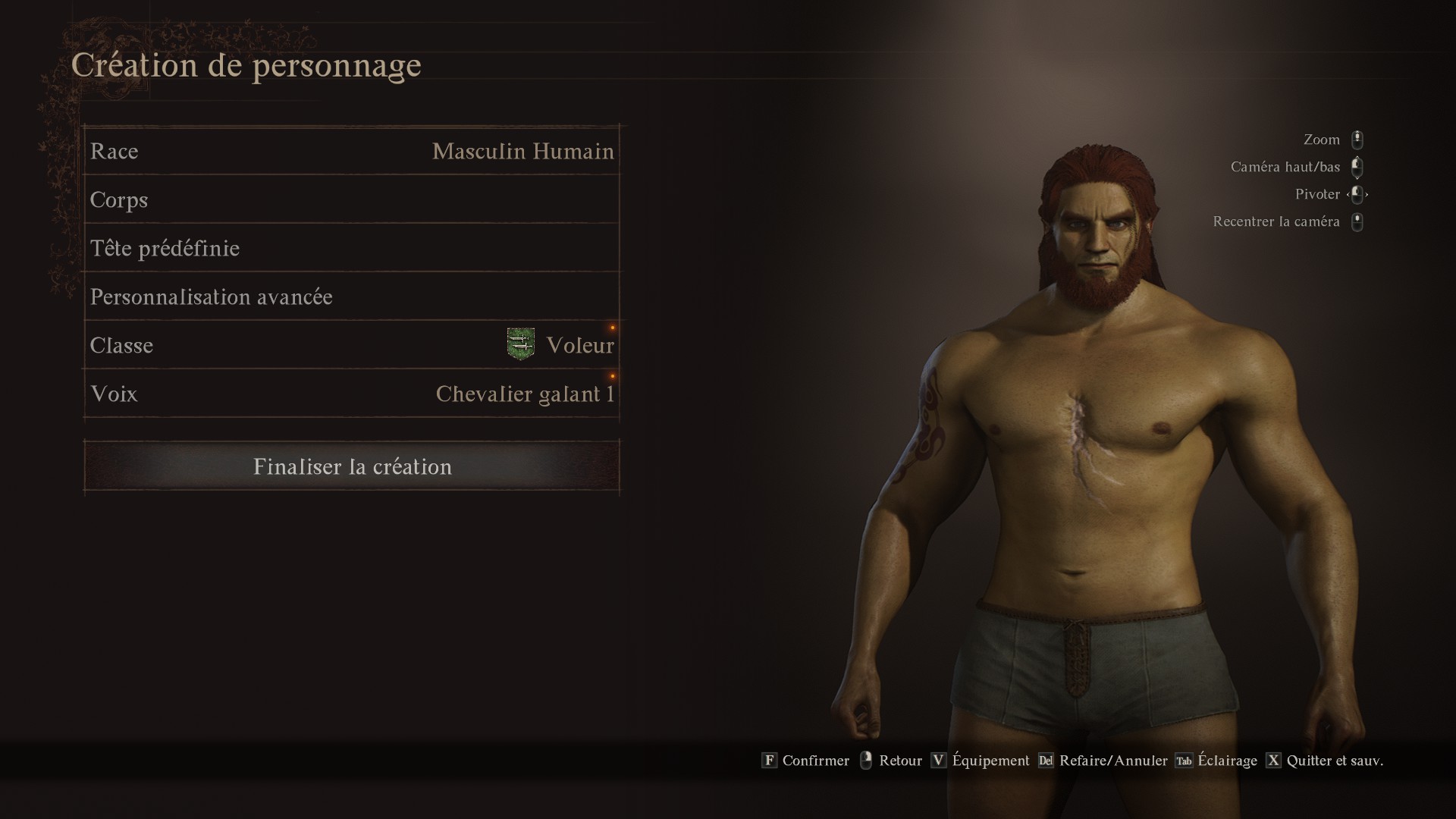Viewport: 1456px width, 819px height.
Task: Click the Finaliser la création button
Action: click(352, 466)
